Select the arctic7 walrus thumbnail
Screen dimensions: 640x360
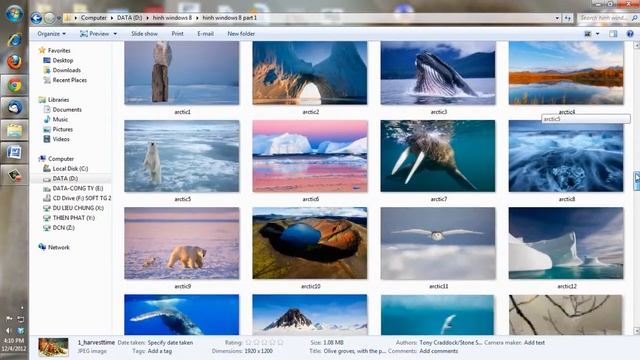click(438, 156)
